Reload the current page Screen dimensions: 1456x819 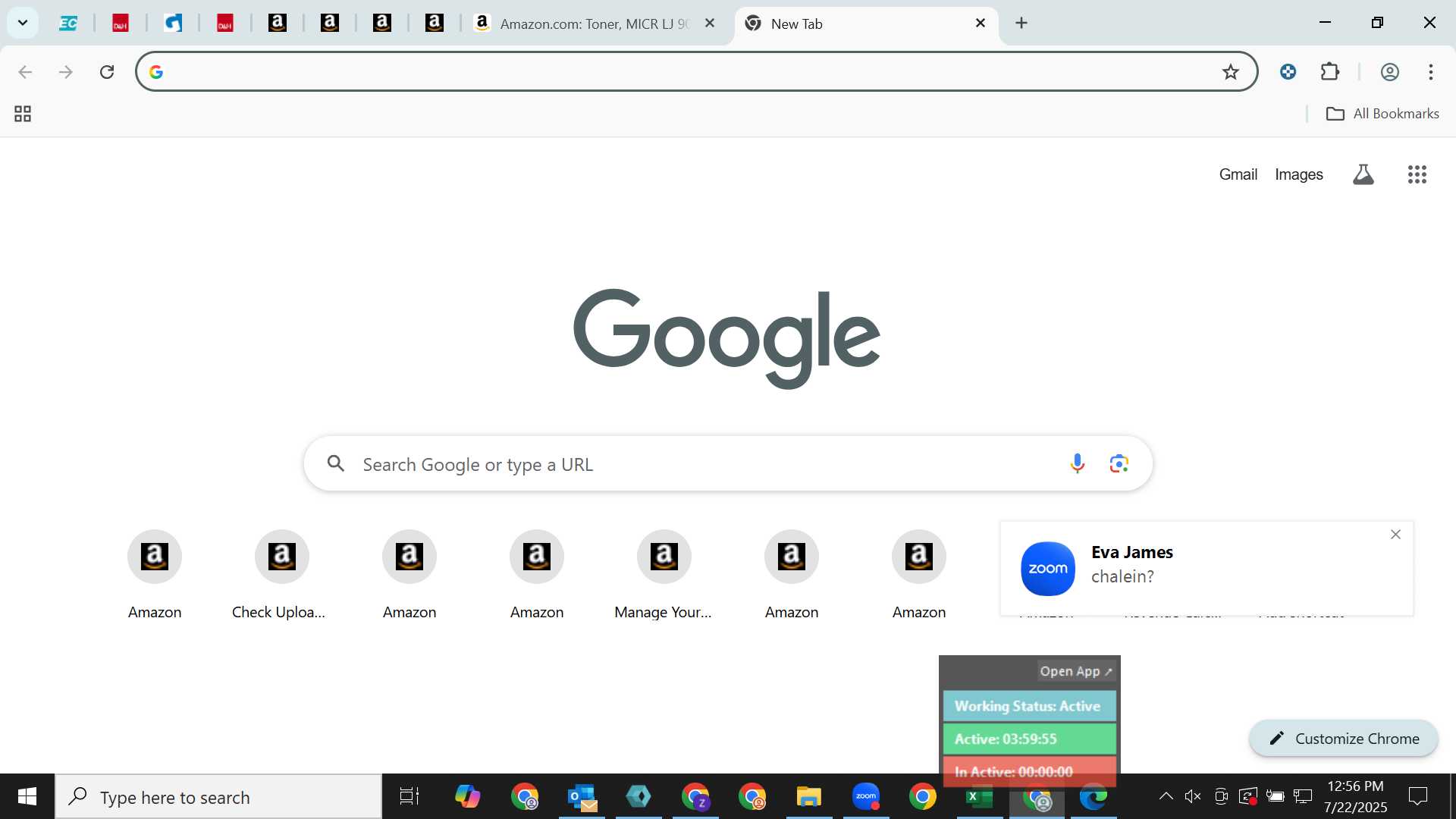(107, 72)
